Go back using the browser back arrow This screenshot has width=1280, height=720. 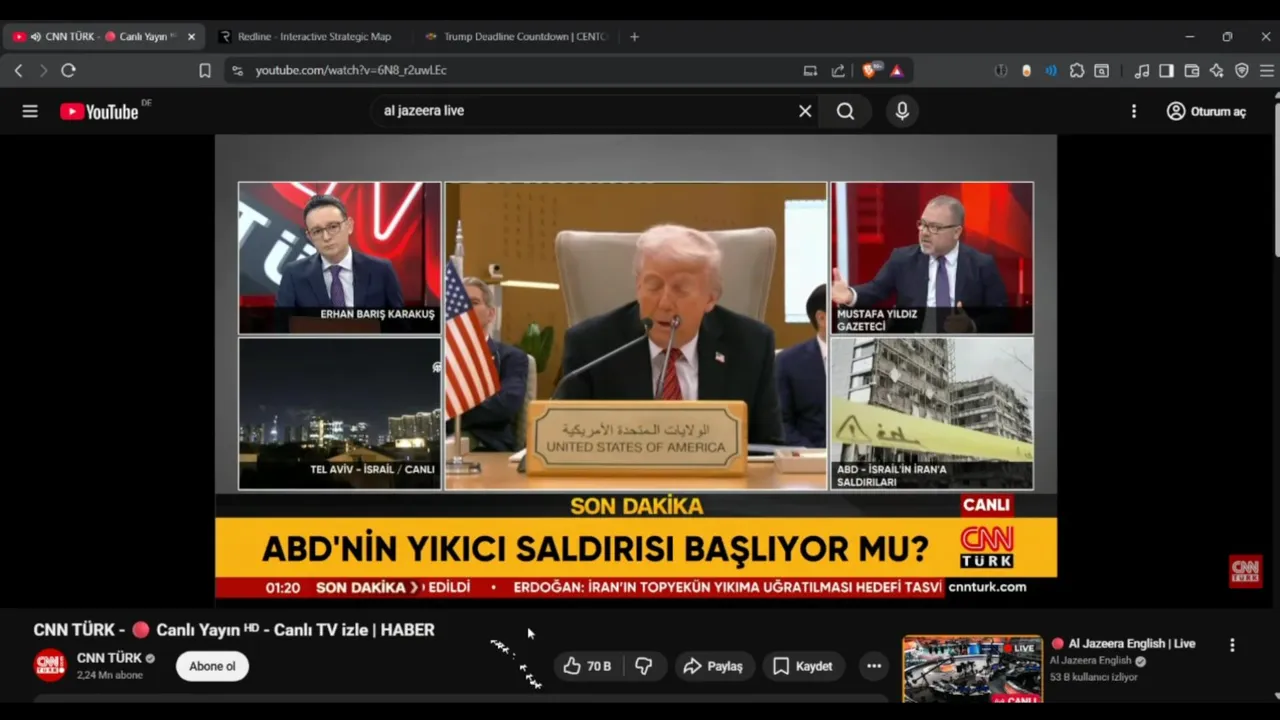(18, 70)
